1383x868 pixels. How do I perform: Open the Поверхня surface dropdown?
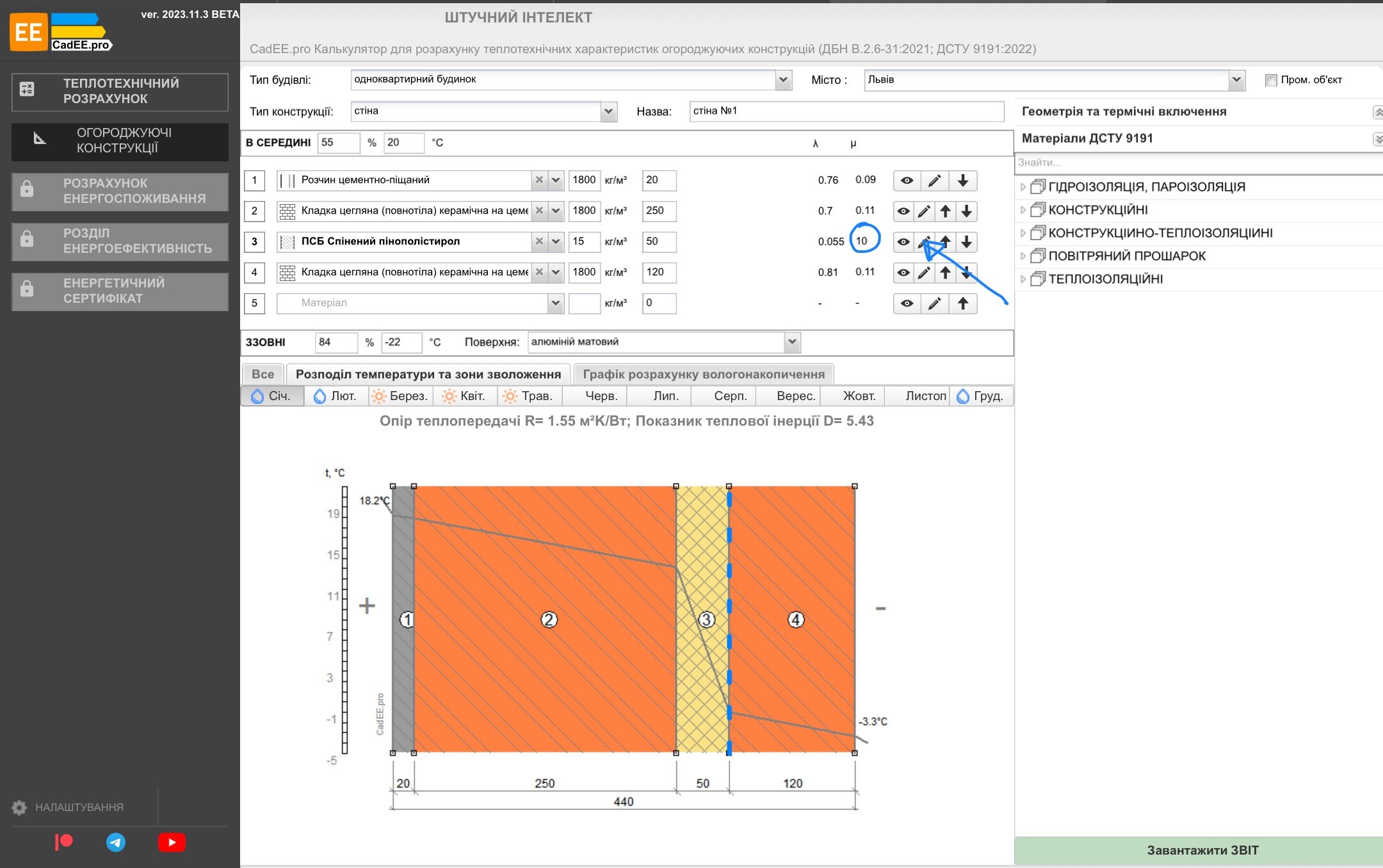click(x=792, y=342)
